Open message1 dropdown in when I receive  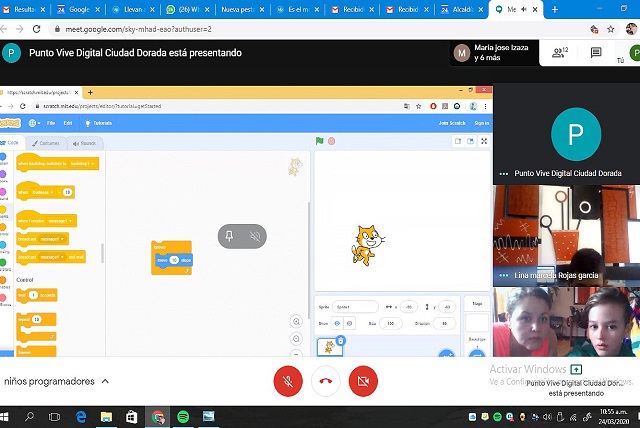[60, 221]
